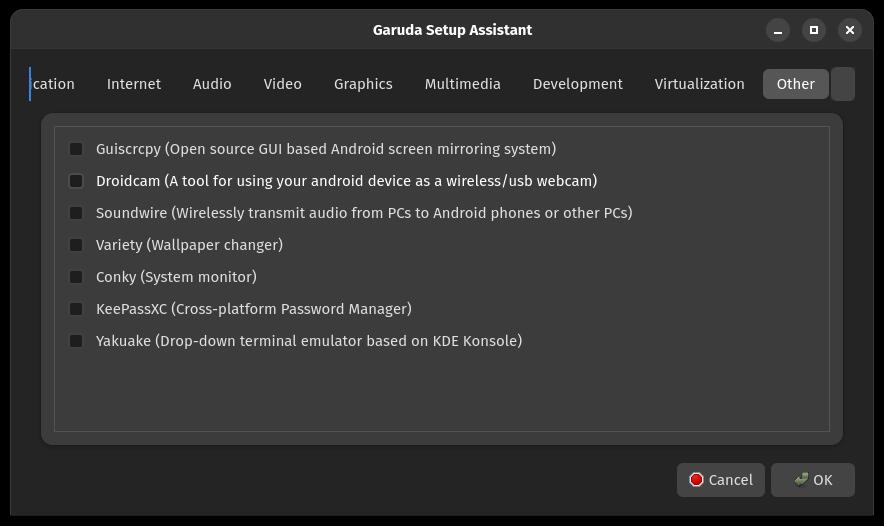Click the partially hidden 'cation' tab
The height and width of the screenshot is (526, 884).
pos(54,84)
